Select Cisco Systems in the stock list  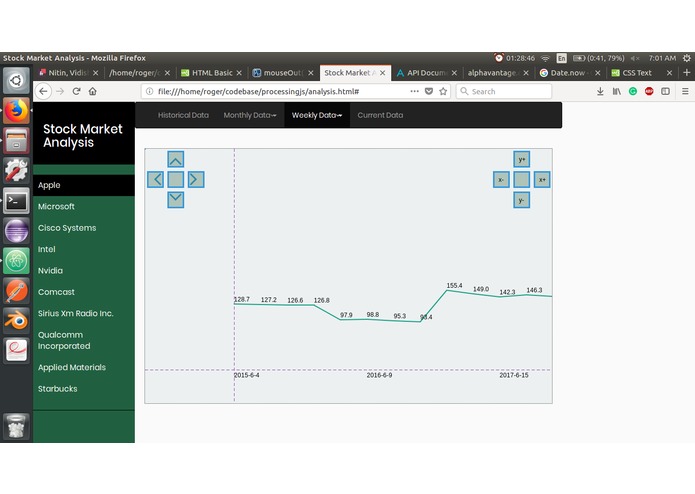click(84, 228)
